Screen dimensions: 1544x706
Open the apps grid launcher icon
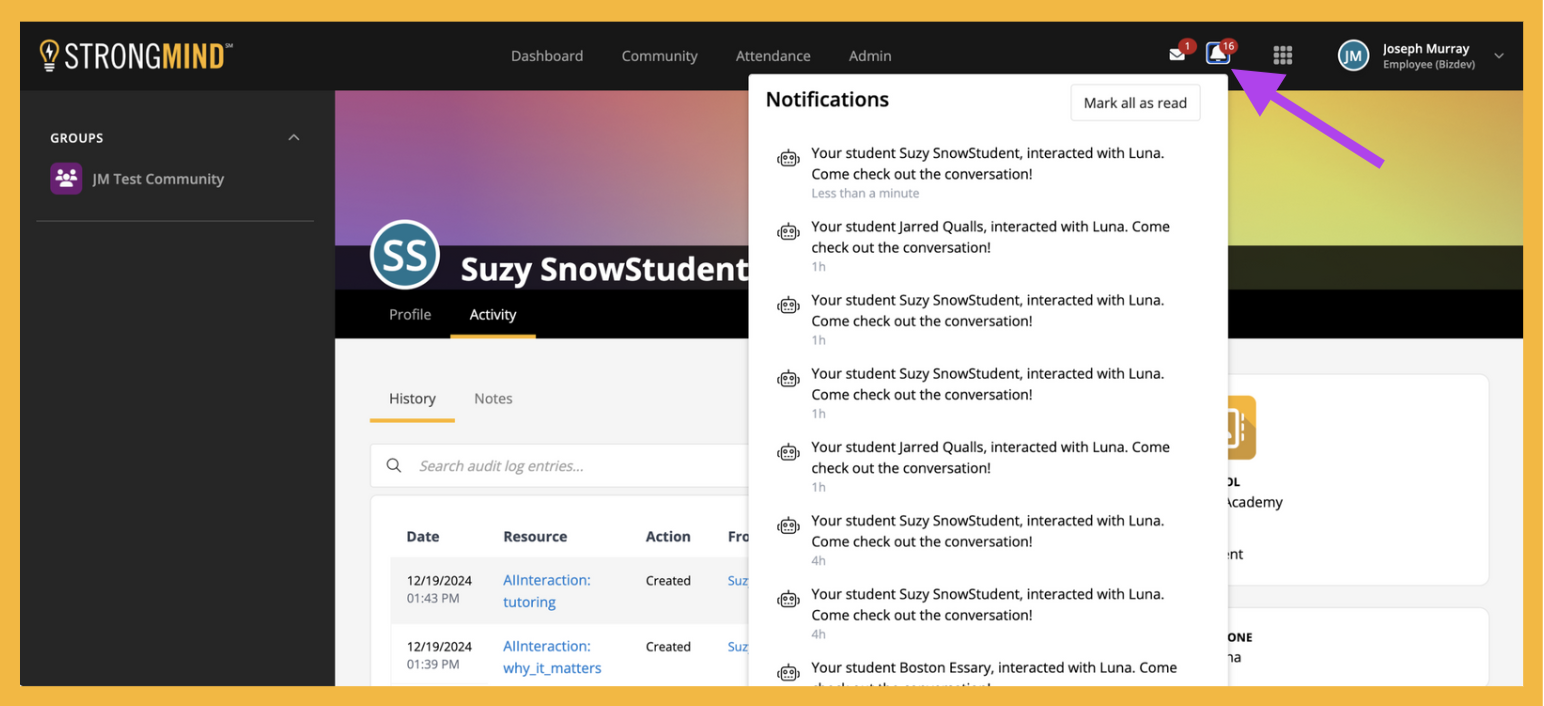point(1282,55)
